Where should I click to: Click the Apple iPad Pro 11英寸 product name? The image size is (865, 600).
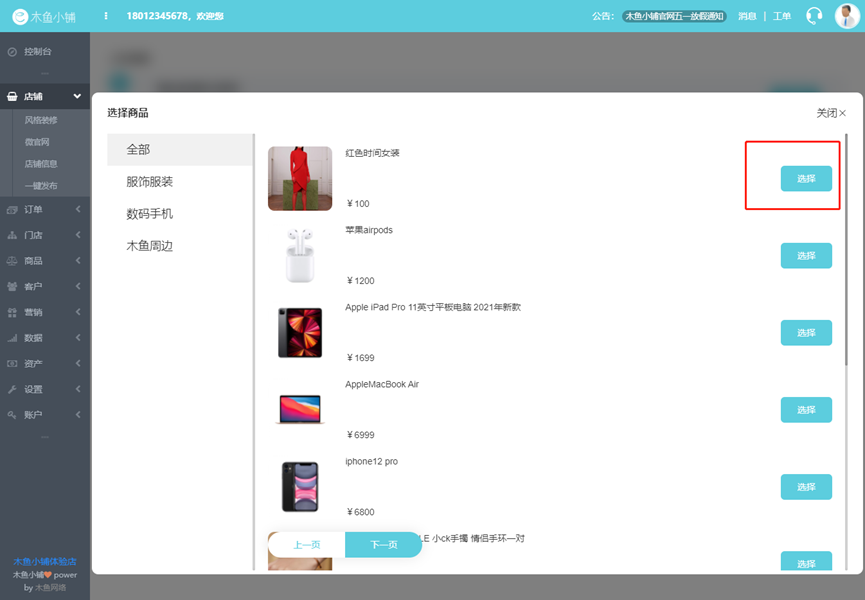click(433, 307)
